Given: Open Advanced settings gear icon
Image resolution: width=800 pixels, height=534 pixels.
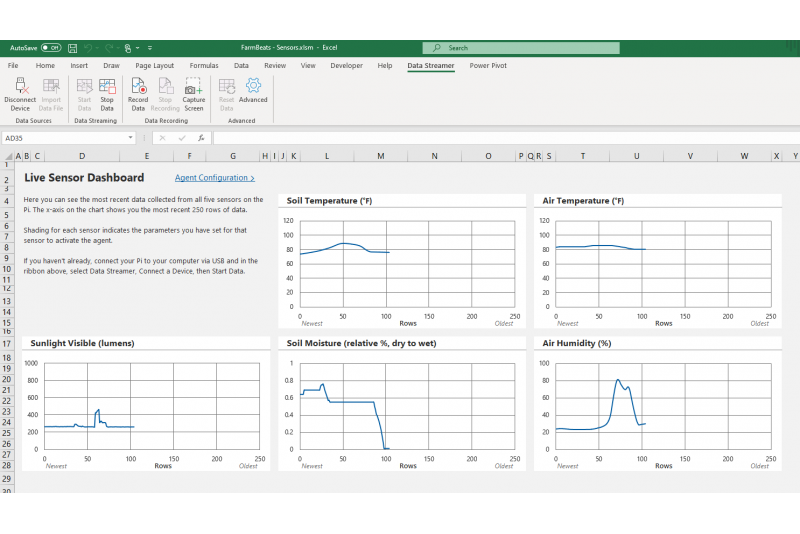Looking at the screenshot, I should point(253,87).
